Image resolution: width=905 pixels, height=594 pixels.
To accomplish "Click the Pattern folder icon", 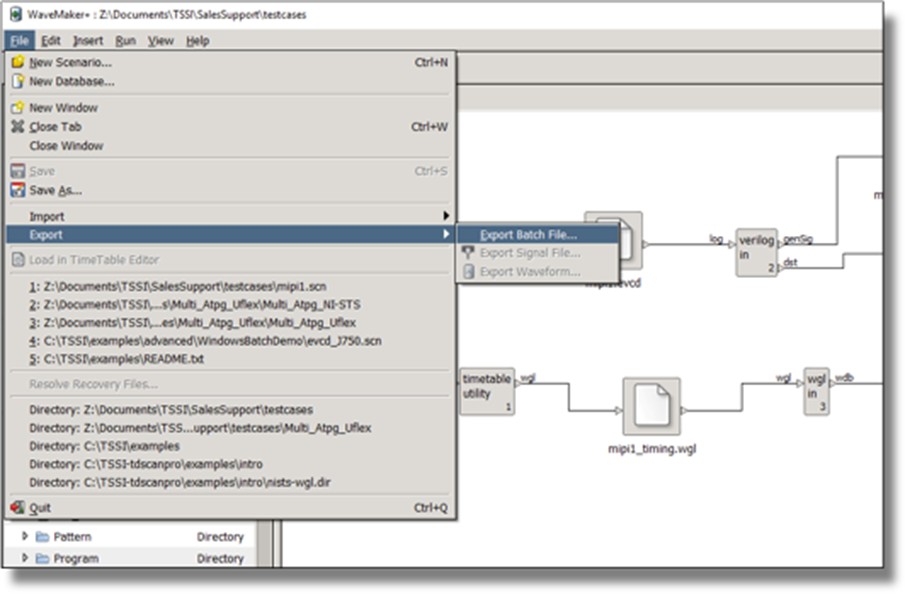I will pyautogui.click(x=42, y=537).
